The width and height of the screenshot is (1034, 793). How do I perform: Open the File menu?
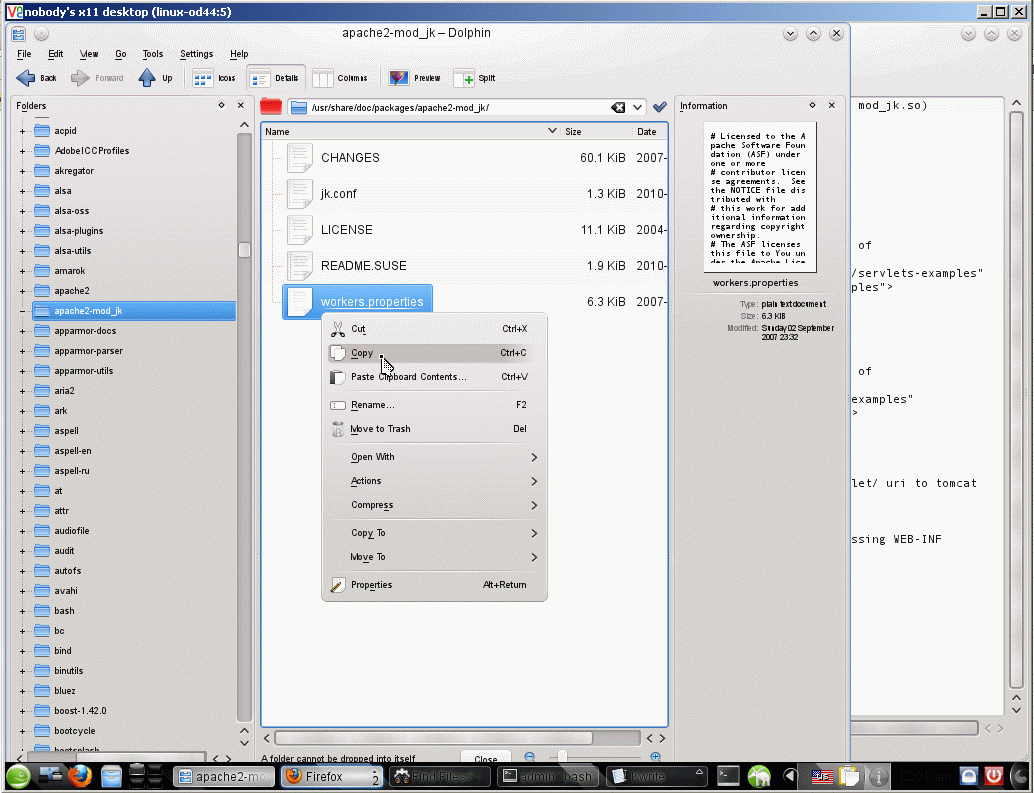[24, 54]
